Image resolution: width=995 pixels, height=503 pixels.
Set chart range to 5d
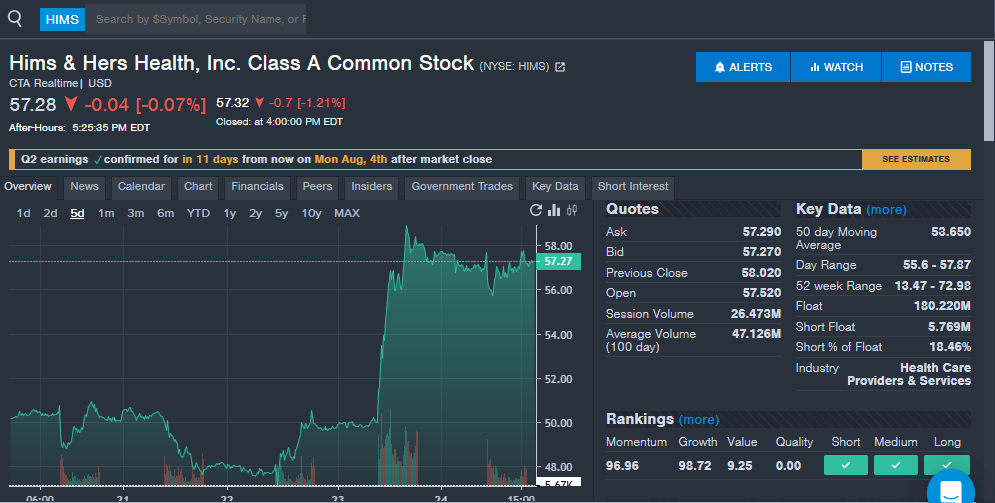tap(77, 213)
